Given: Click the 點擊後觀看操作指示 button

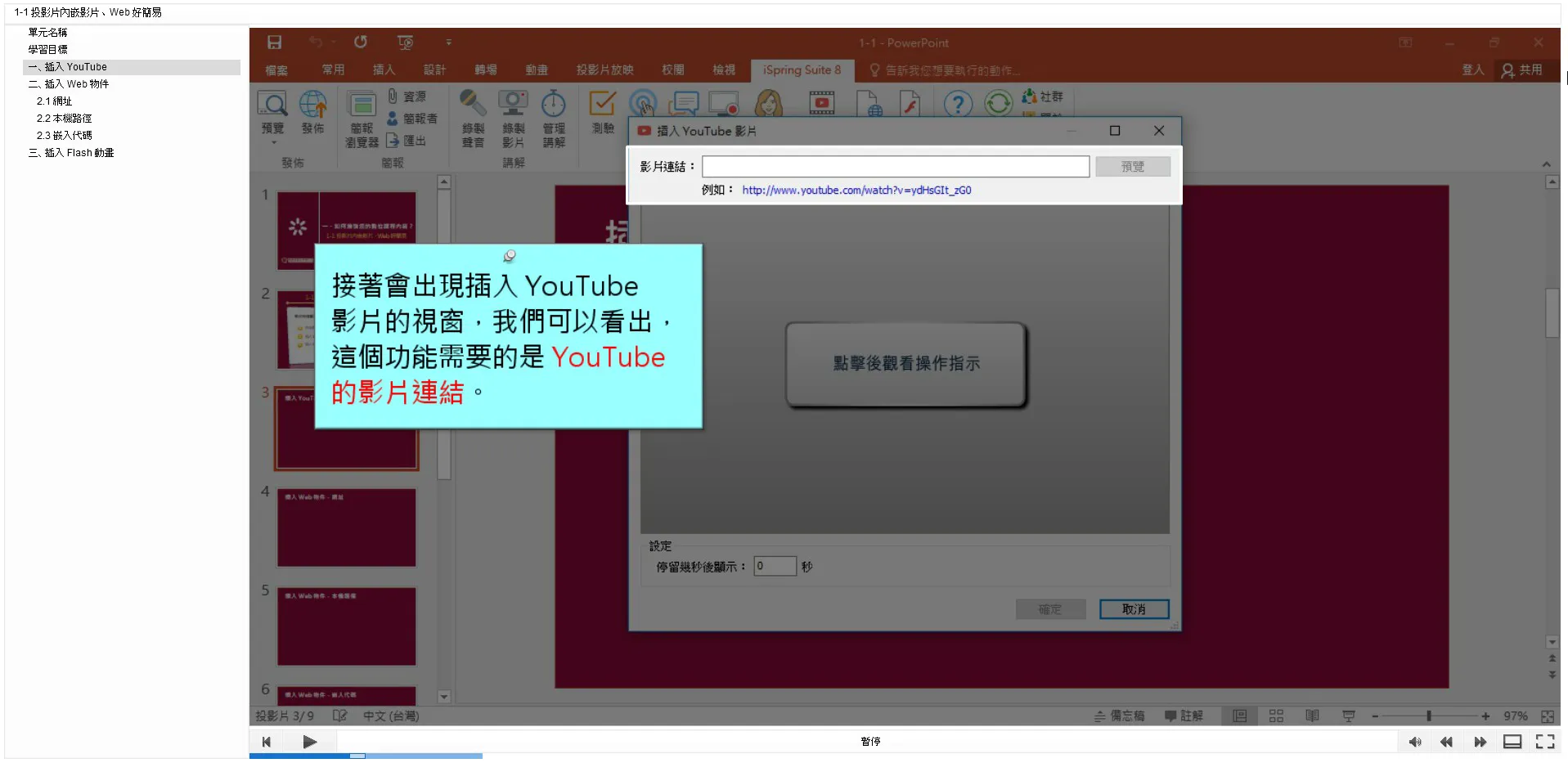Looking at the screenshot, I should (x=905, y=364).
